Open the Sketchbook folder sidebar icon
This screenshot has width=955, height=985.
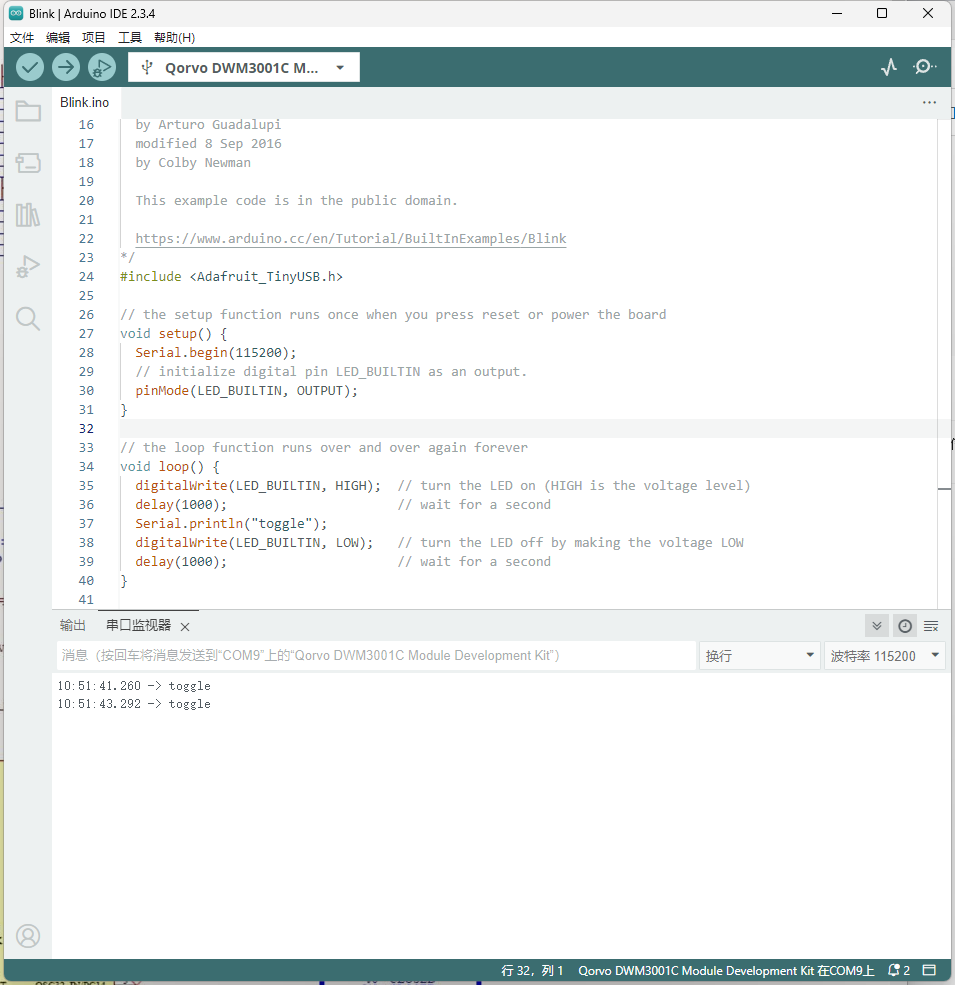tap(28, 112)
